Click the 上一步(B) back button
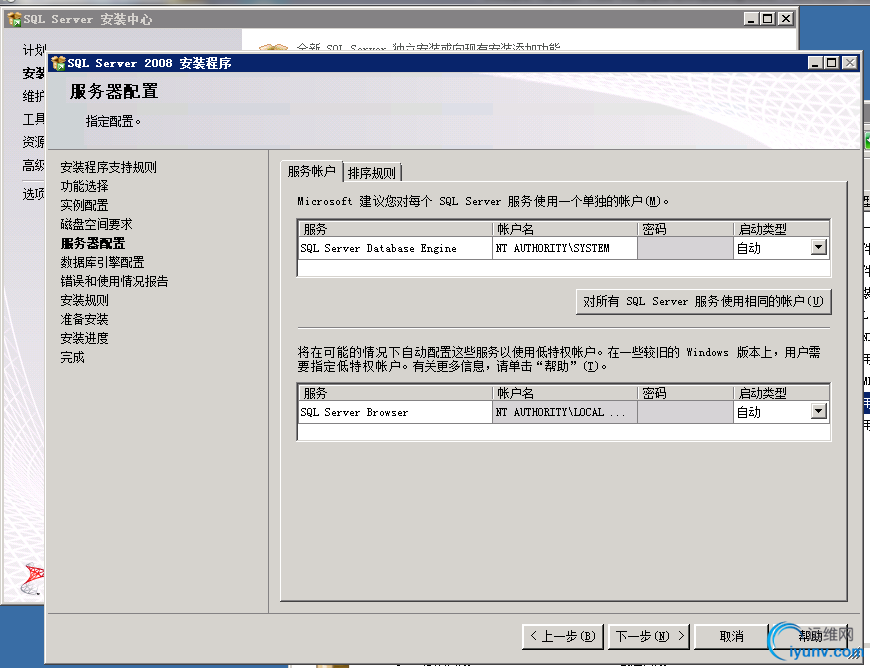 click(563, 636)
